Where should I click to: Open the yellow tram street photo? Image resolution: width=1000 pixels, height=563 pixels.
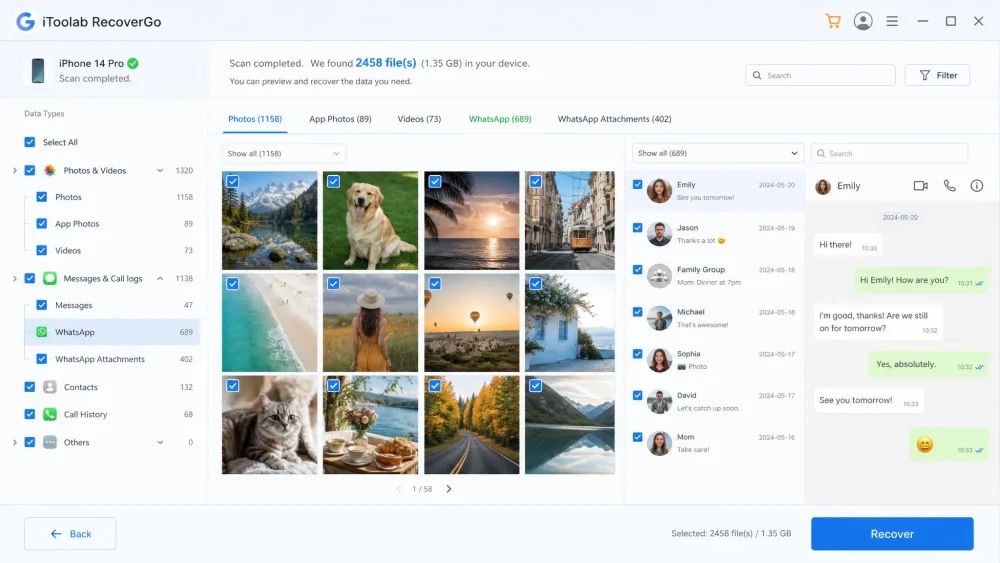click(x=570, y=221)
